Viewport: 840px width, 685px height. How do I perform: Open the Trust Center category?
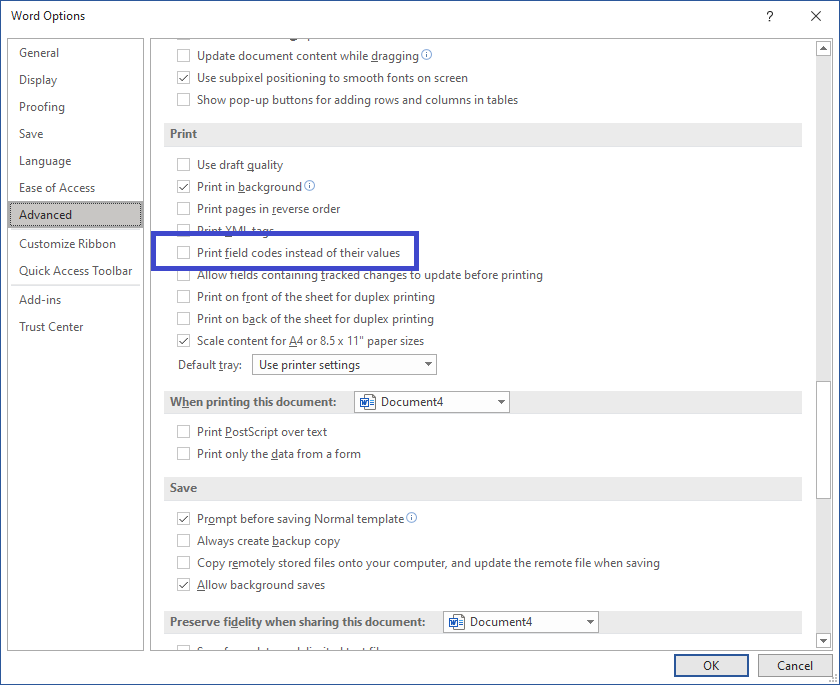tap(76, 327)
